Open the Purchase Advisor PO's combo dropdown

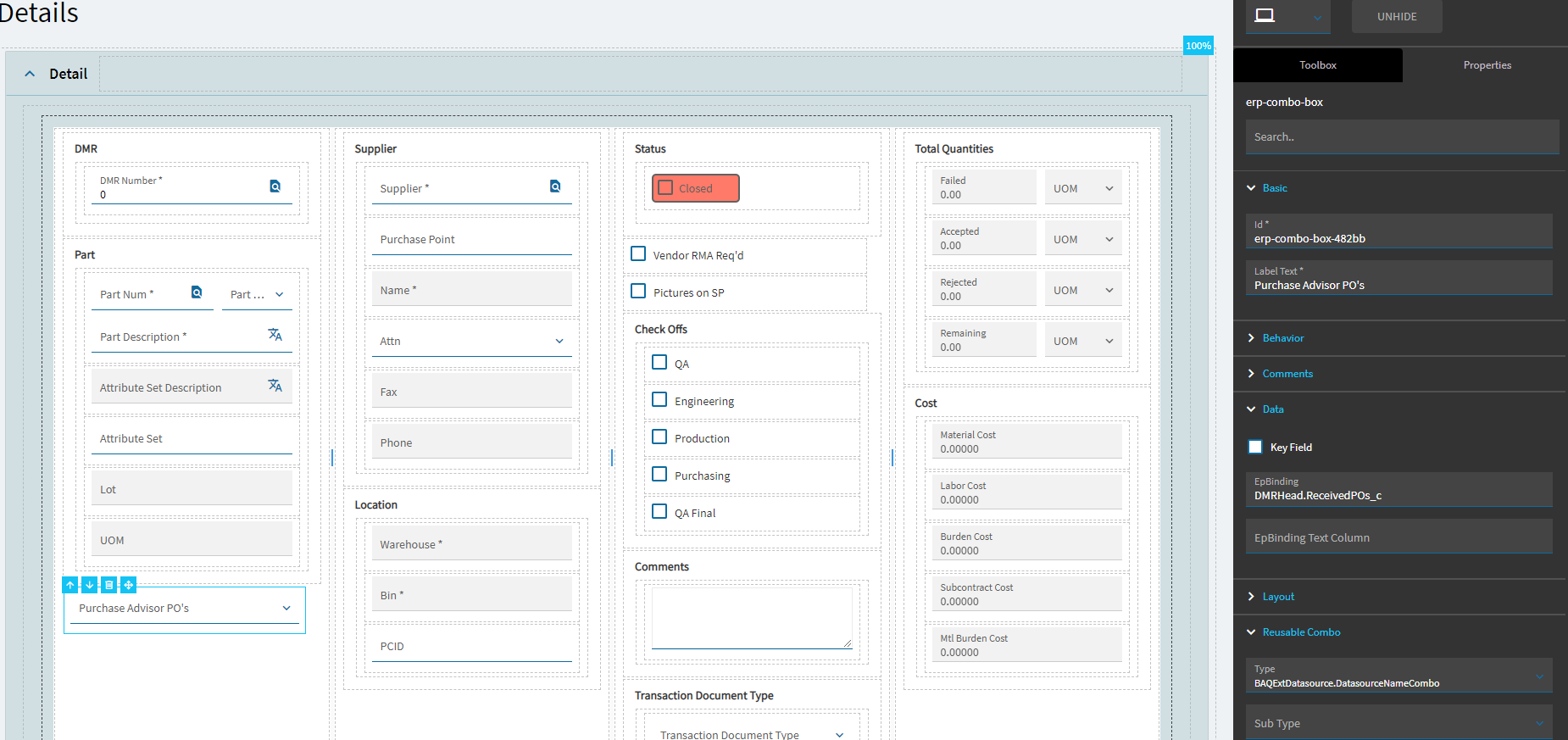pyautogui.click(x=286, y=608)
